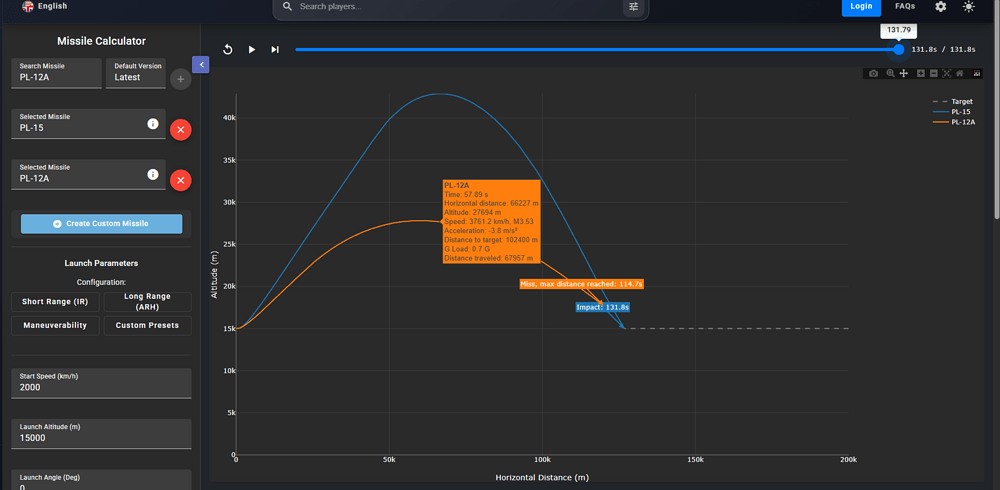1000x490 pixels.
Task: Click the "Launch Parameters" heading
Action: click(x=101, y=263)
